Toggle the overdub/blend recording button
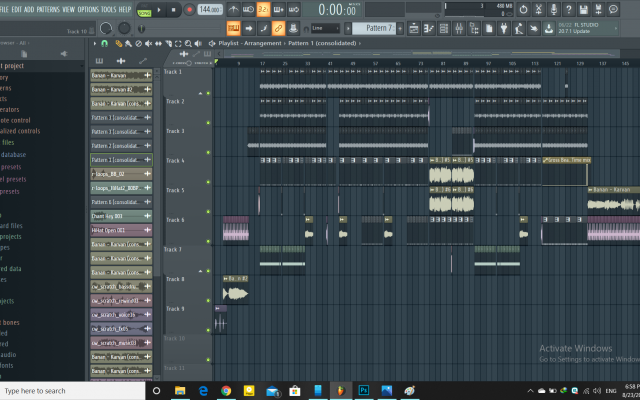 pos(278,9)
